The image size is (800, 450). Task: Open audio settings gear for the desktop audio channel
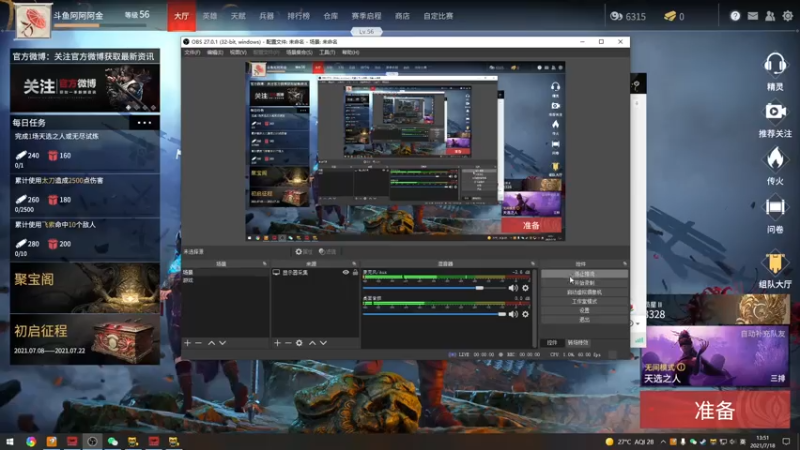click(526, 314)
